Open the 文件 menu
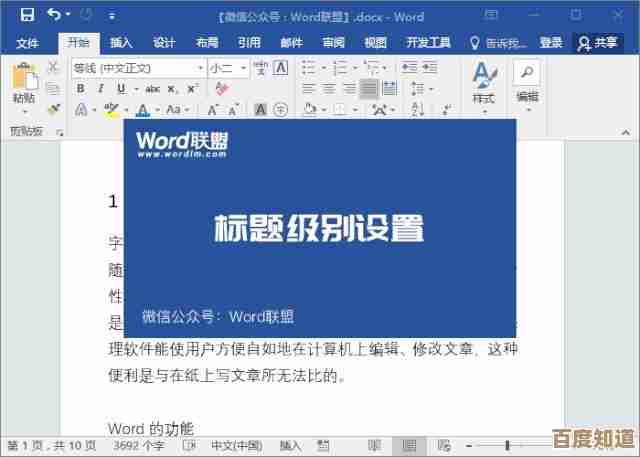Image resolution: width=640 pixels, height=457 pixels. click(x=27, y=43)
